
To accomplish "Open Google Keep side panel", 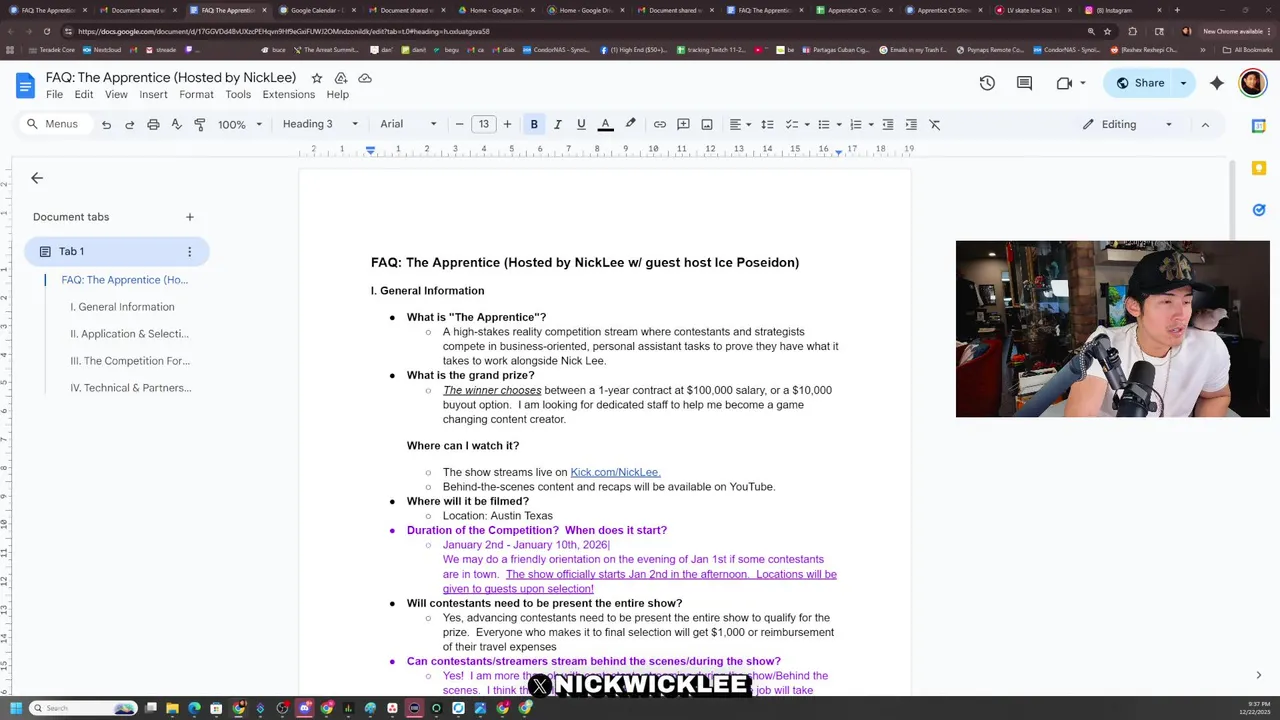I will [1259, 168].
